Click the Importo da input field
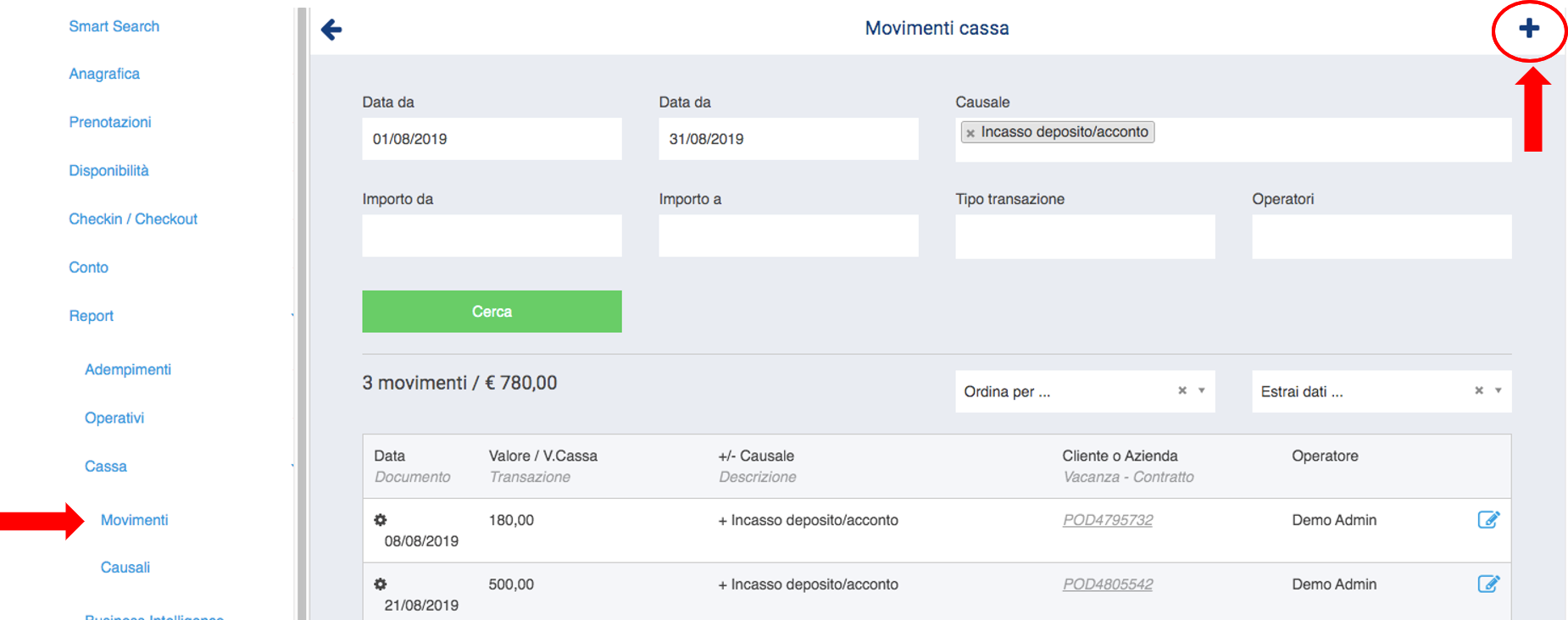Image resolution: width=1568 pixels, height=620 pixels. [492, 236]
